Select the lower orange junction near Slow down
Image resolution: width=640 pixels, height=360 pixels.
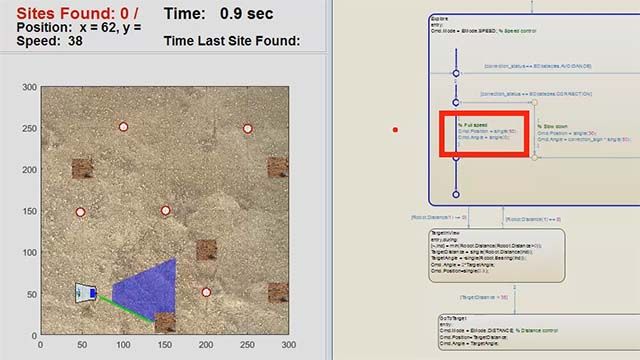534,157
